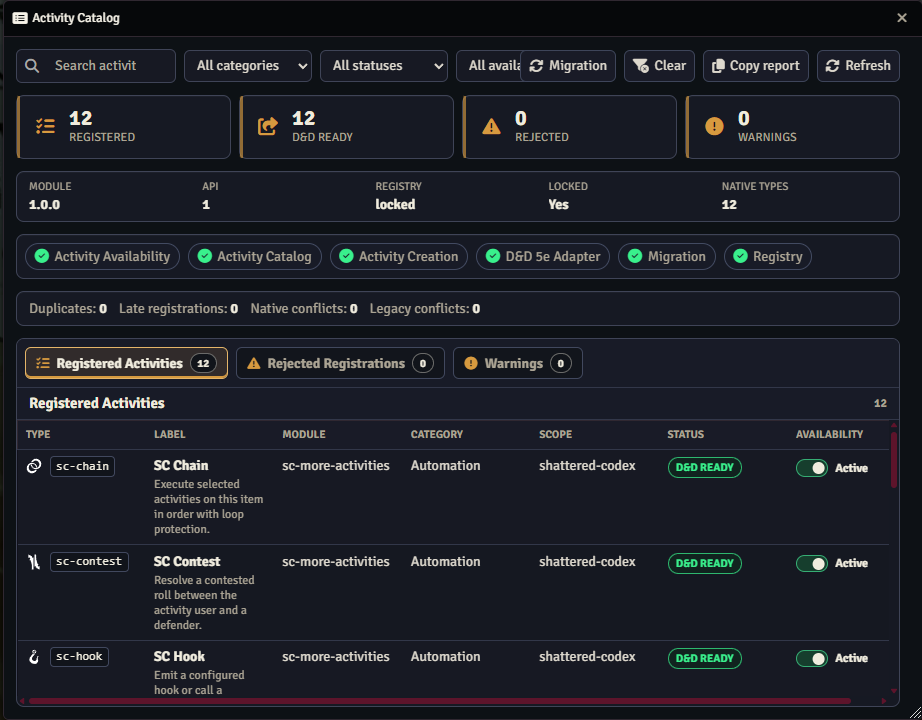Image resolution: width=922 pixels, height=720 pixels.
Task: Click the Late registrations: 0 text
Action: [178, 308]
